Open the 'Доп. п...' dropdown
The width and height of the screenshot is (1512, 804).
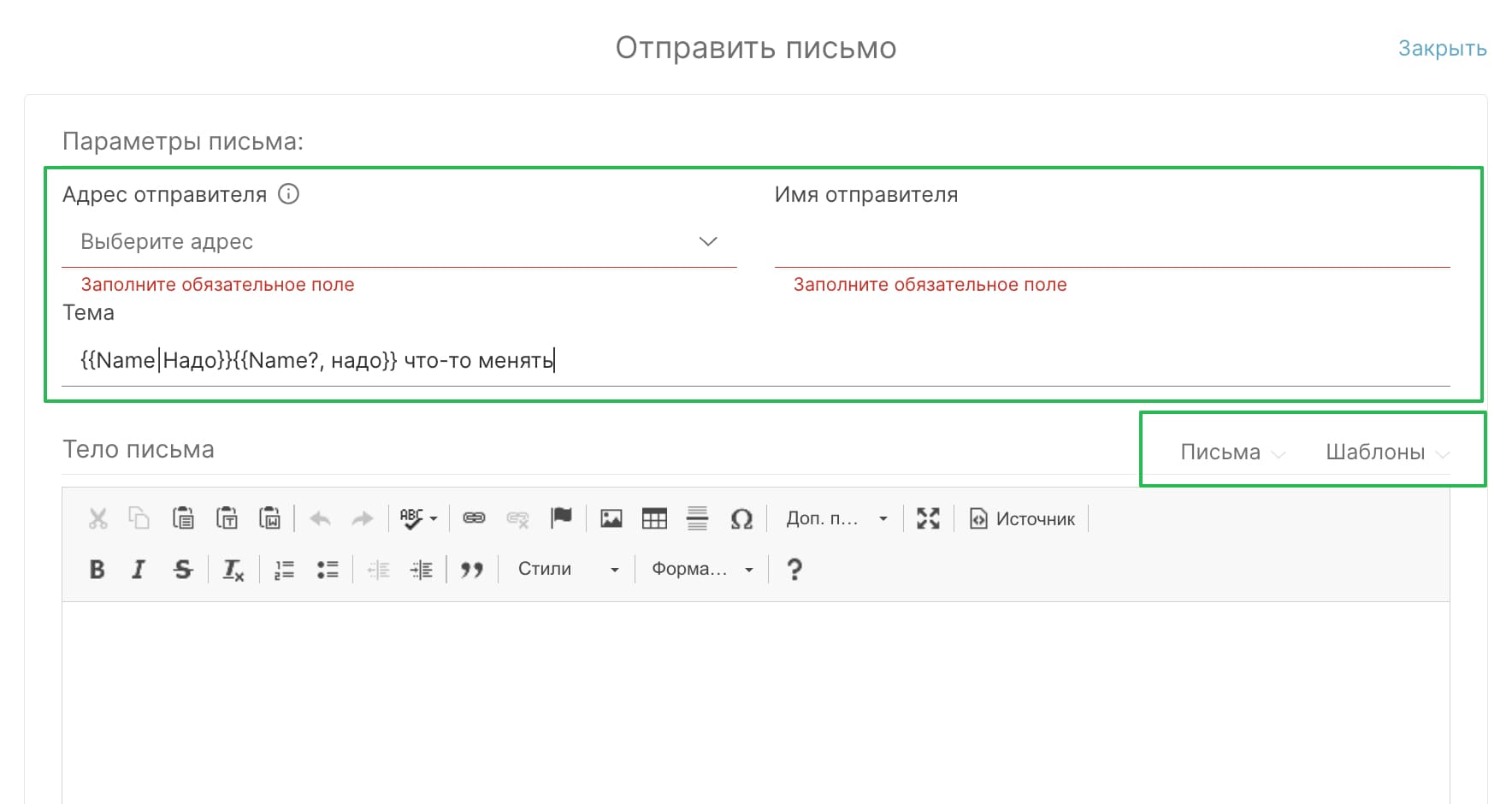[x=836, y=518]
